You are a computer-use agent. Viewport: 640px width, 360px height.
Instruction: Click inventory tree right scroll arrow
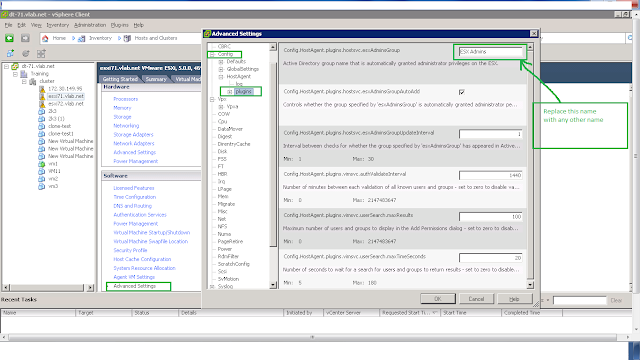coord(90,288)
